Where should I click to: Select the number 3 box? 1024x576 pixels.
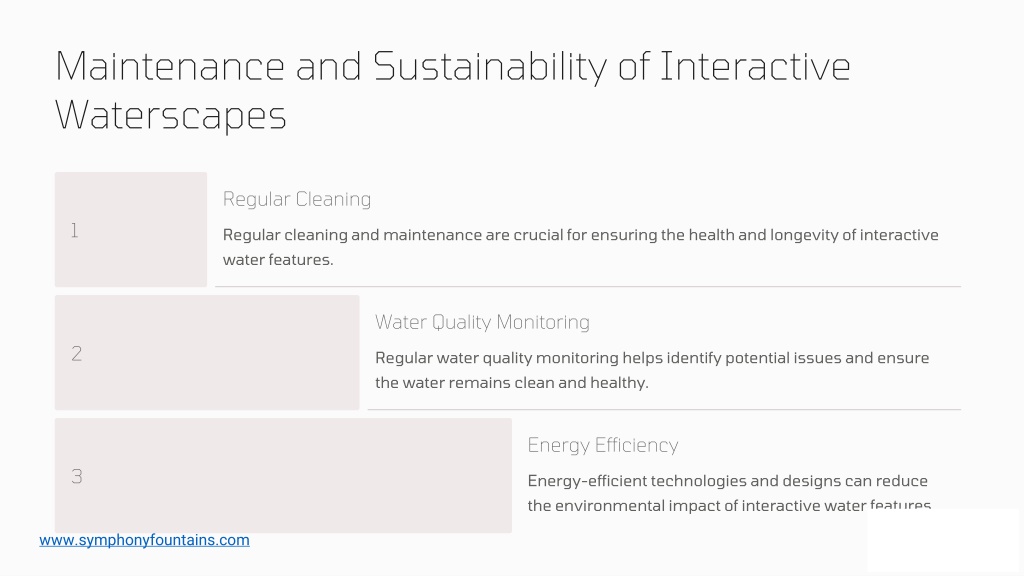pos(283,475)
